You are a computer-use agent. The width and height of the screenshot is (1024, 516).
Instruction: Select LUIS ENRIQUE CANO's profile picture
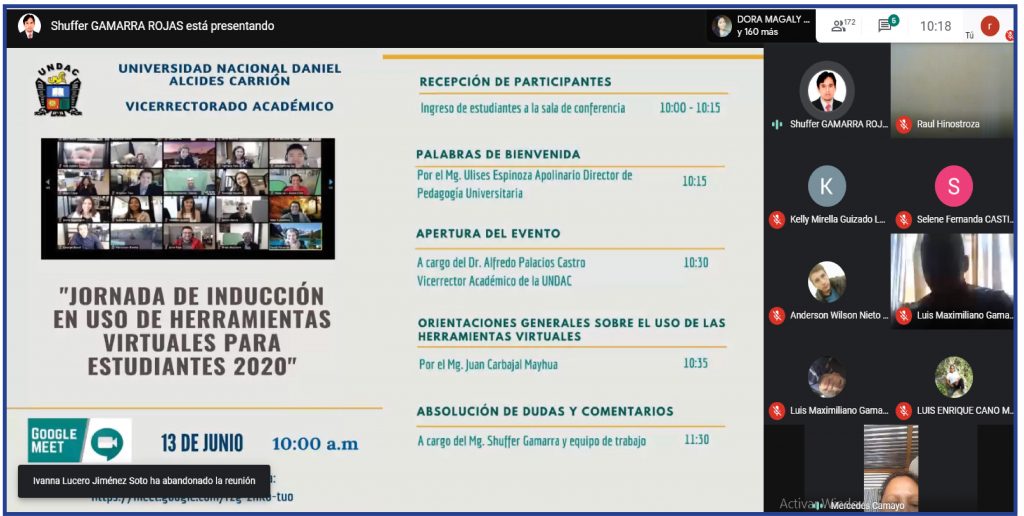(953, 378)
